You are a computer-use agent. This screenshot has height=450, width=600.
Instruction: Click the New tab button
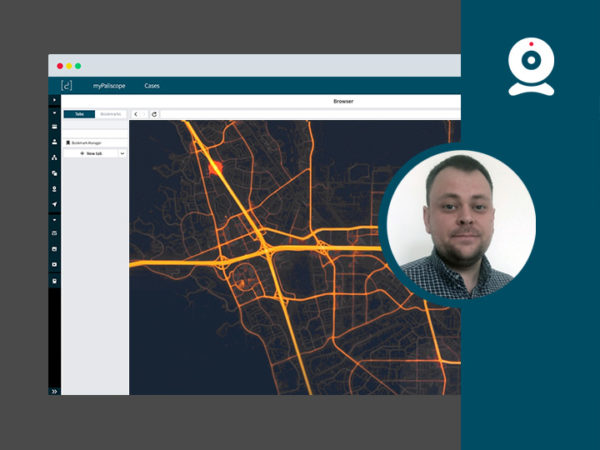click(x=90, y=154)
